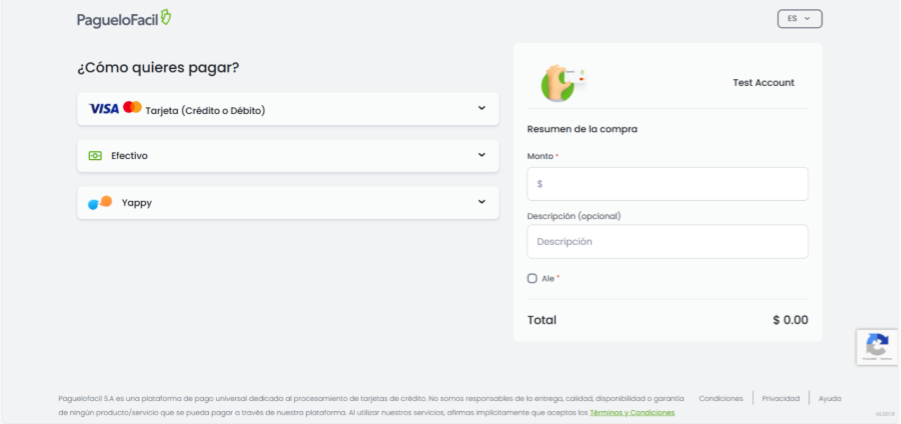
Task: Open the Condiciones footer link
Action: pyautogui.click(x=721, y=398)
